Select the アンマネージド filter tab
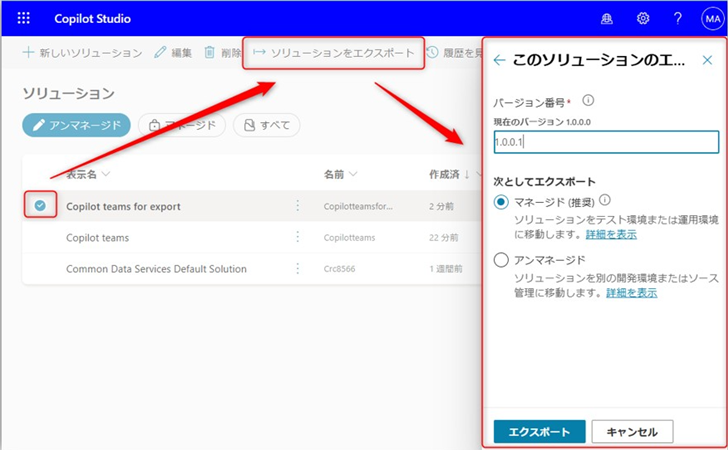The width and height of the screenshot is (728, 450). 76,125
